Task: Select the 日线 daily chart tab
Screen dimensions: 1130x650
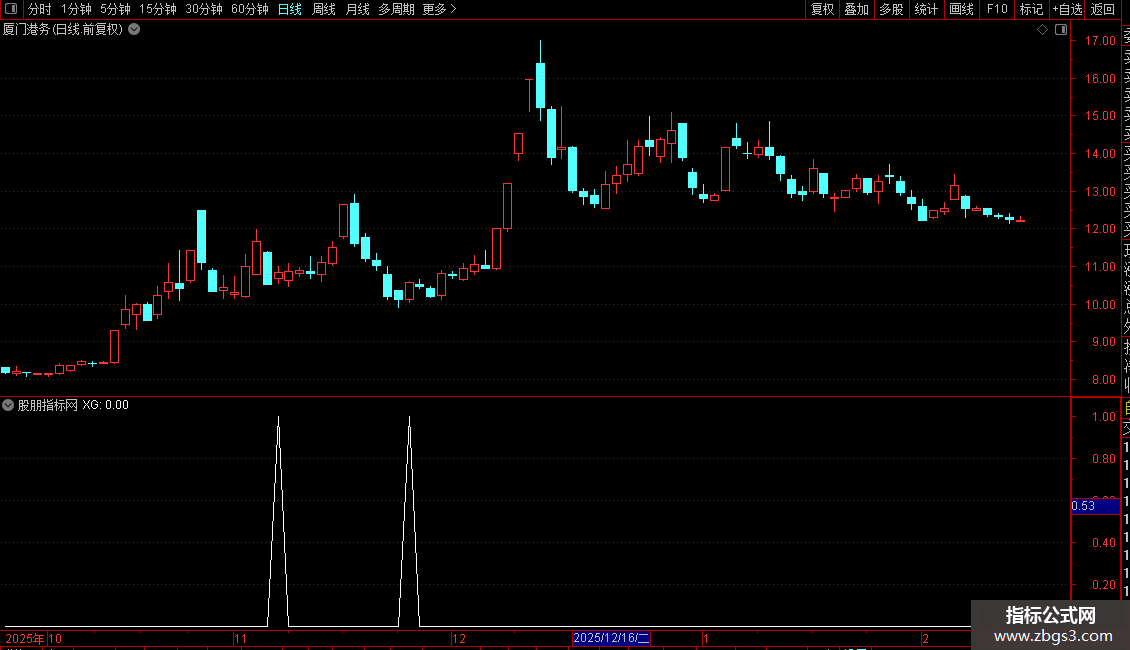Action: click(x=290, y=9)
